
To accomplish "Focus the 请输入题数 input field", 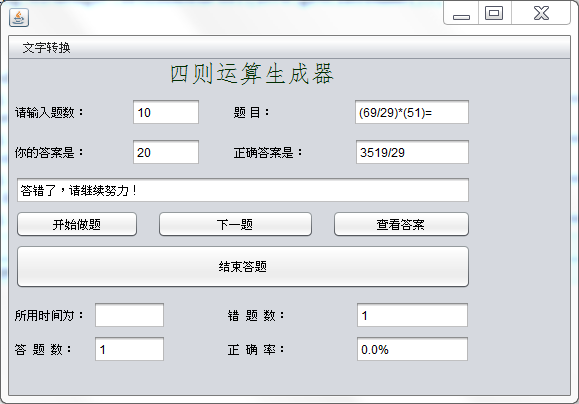I will pos(166,112).
